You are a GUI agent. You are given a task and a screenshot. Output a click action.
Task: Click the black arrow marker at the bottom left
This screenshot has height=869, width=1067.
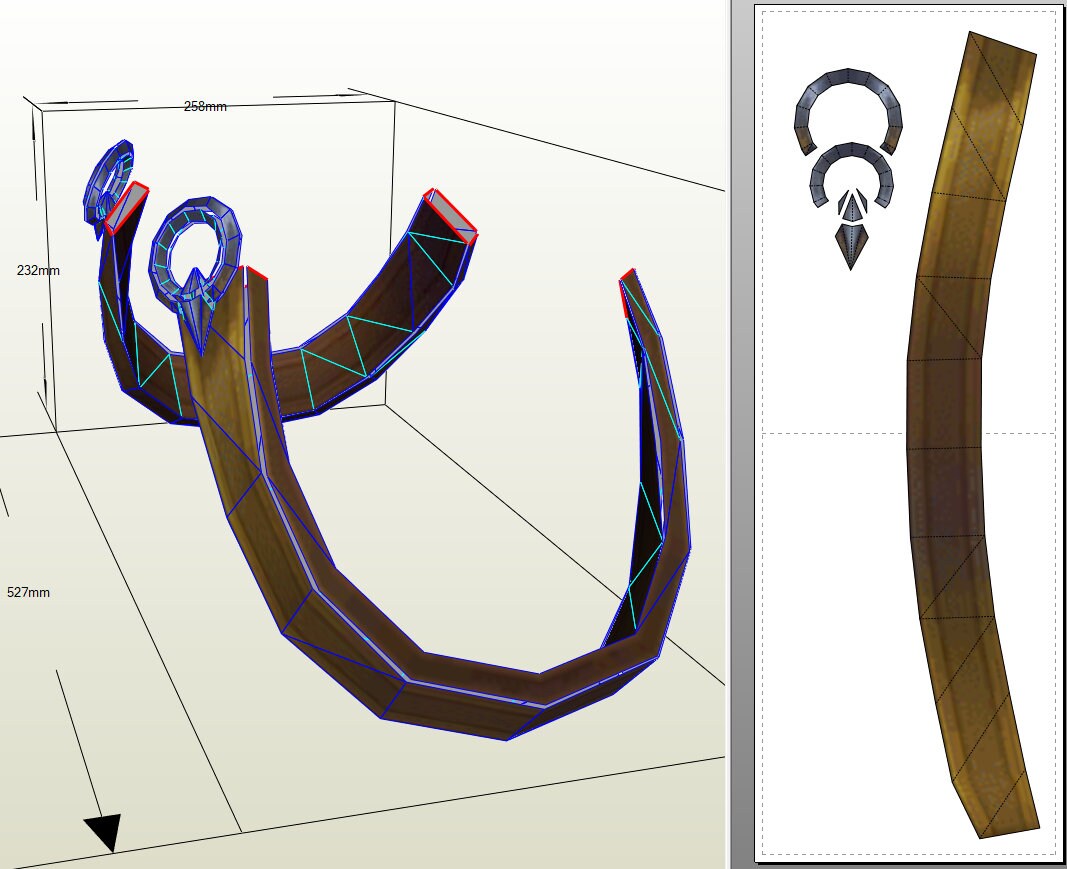coord(103,829)
